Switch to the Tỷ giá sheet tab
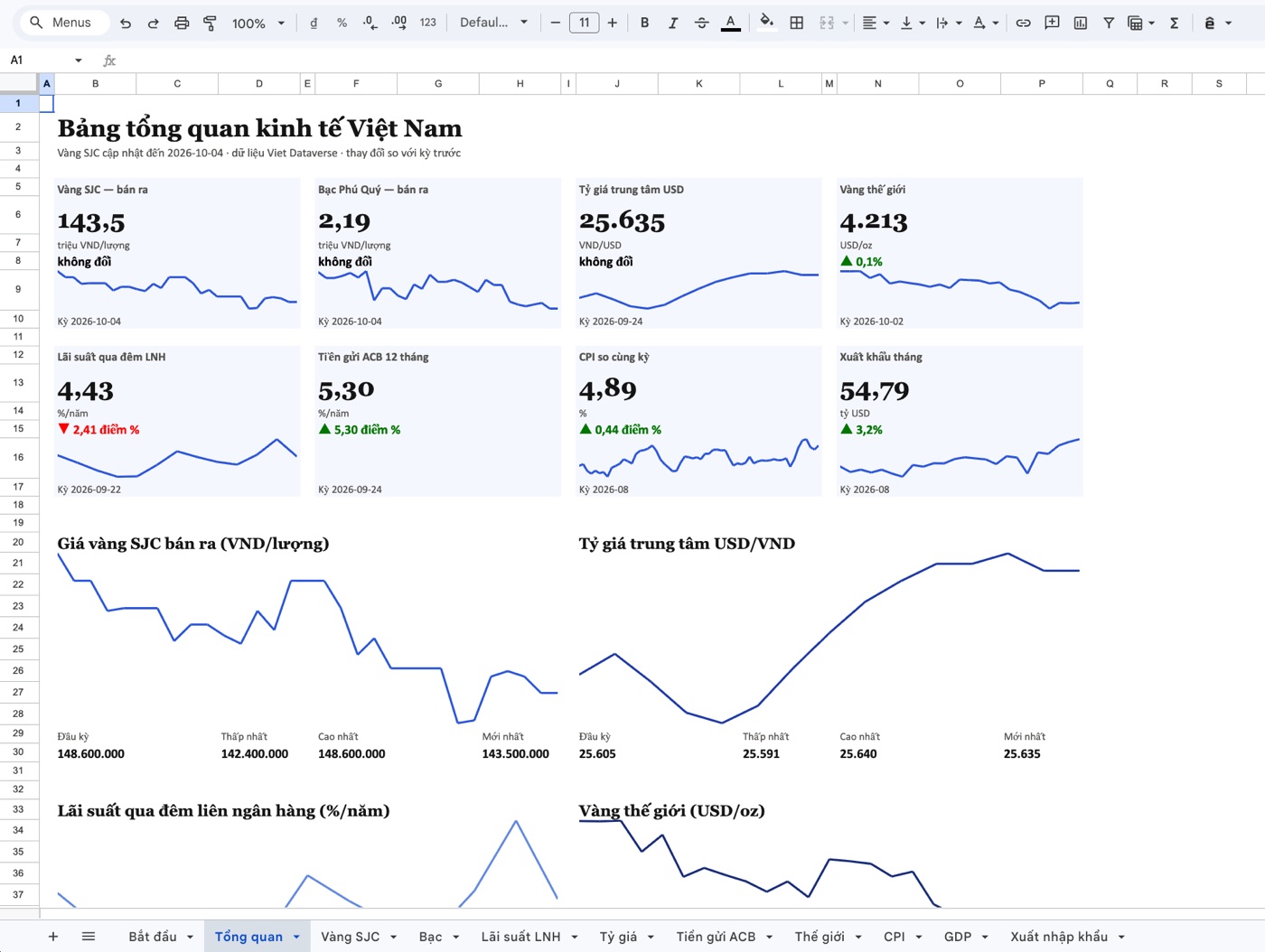Screen dimensions: 1265x952 click(618, 937)
